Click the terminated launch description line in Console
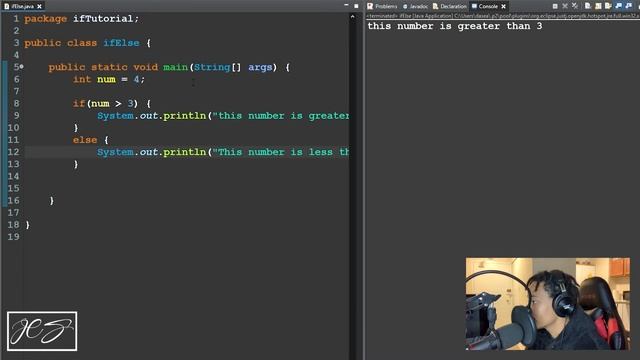The height and width of the screenshot is (360, 640). pyautogui.click(x=502, y=16)
